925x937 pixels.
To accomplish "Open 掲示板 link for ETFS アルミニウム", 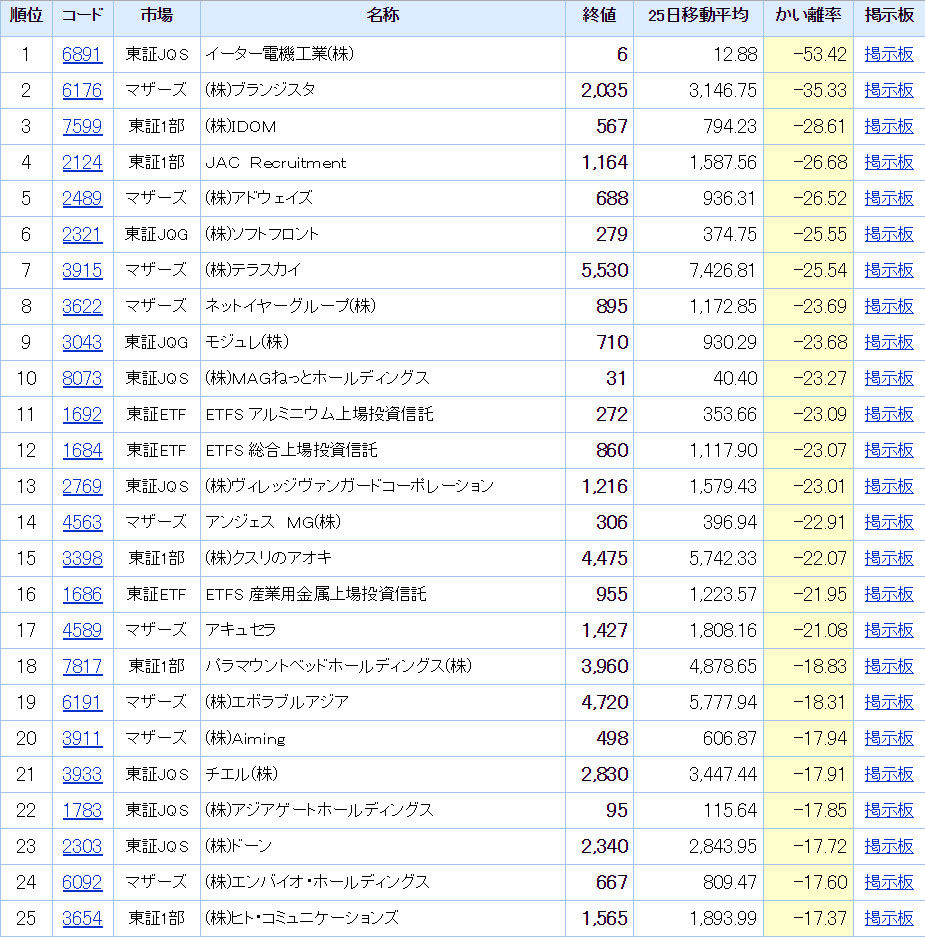I will pyautogui.click(x=889, y=414).
